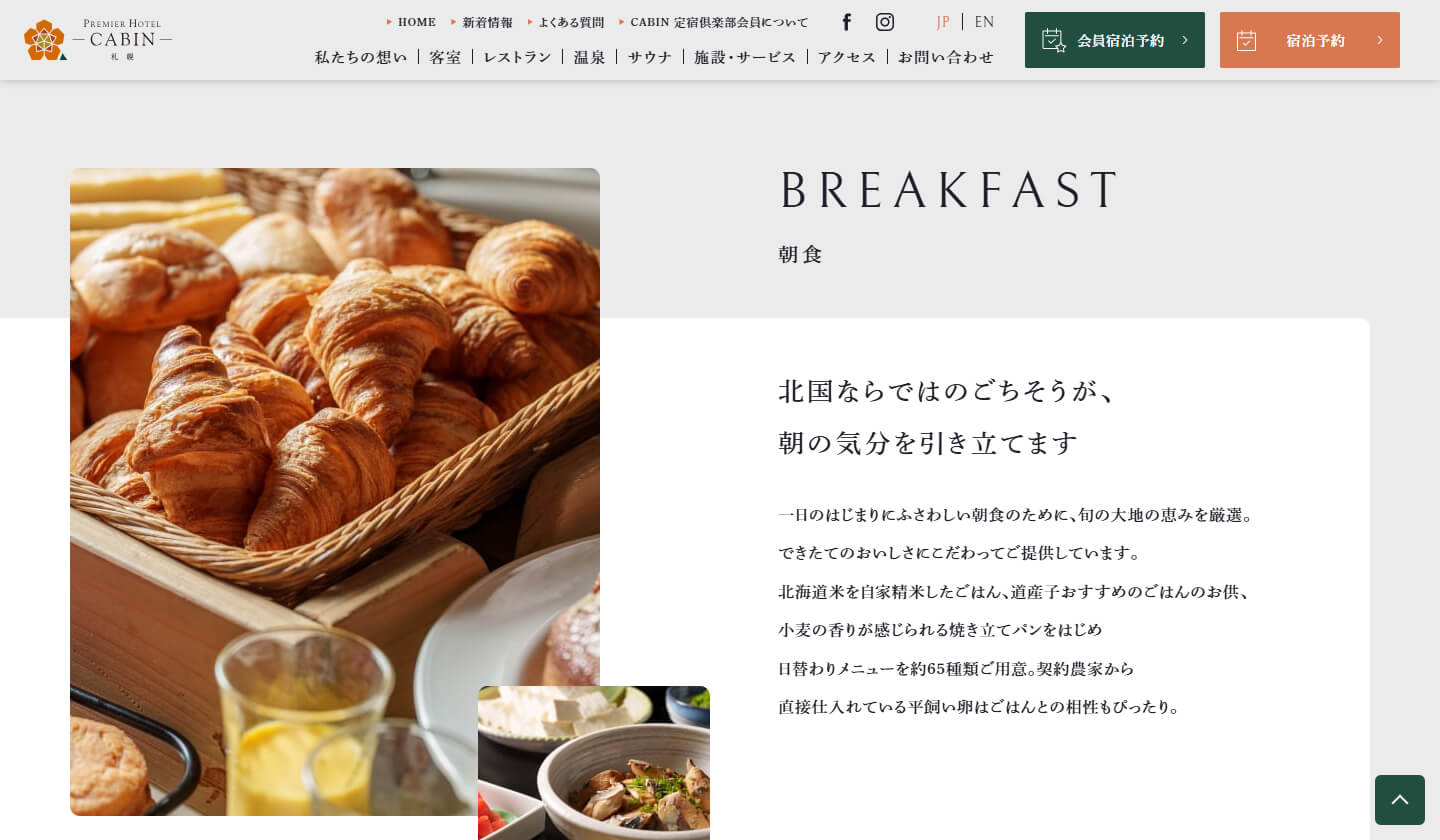This screenshot has width=1440, height=840.
Task: Click the Premier Hotel CABIN logo
Action: pos(98,40)
